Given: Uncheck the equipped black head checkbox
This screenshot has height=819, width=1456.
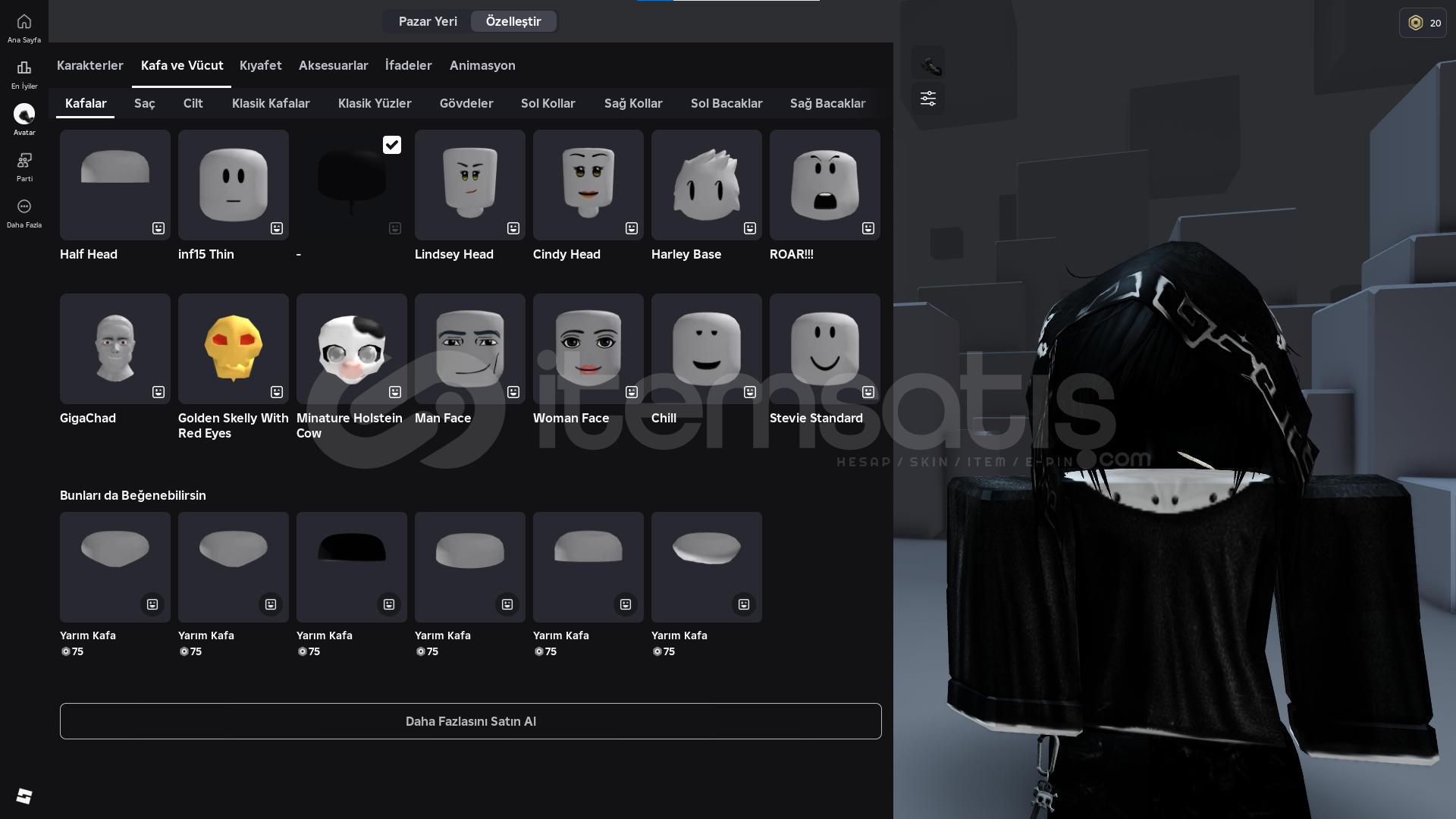Looking at the screenshot, I should (x=392, y=145).
